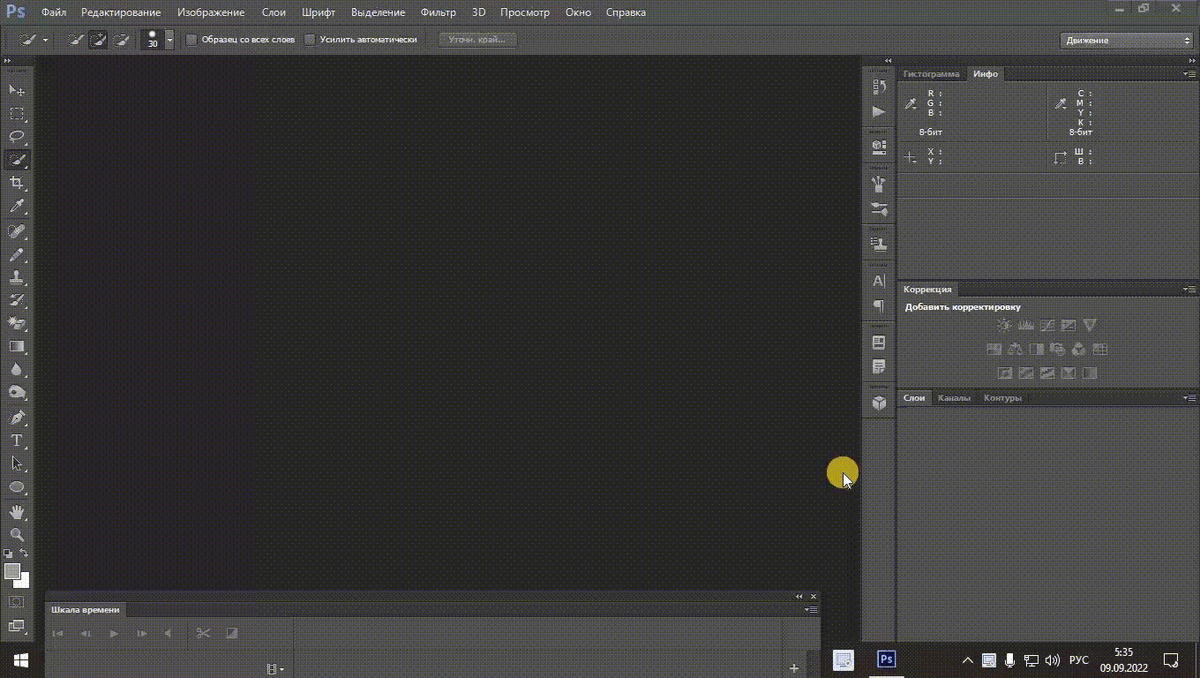
Task: Switch to the Контуры tab
Action: [x=1002, y=398]
